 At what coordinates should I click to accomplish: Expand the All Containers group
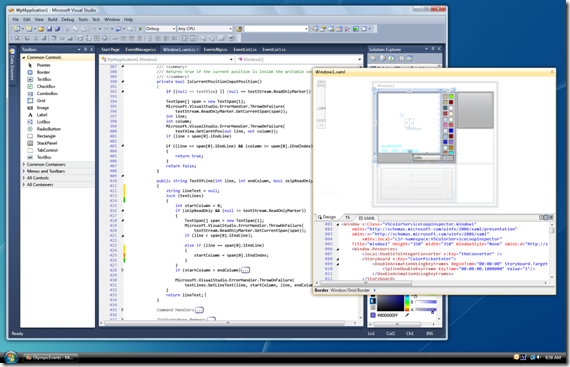pos(24,185)
